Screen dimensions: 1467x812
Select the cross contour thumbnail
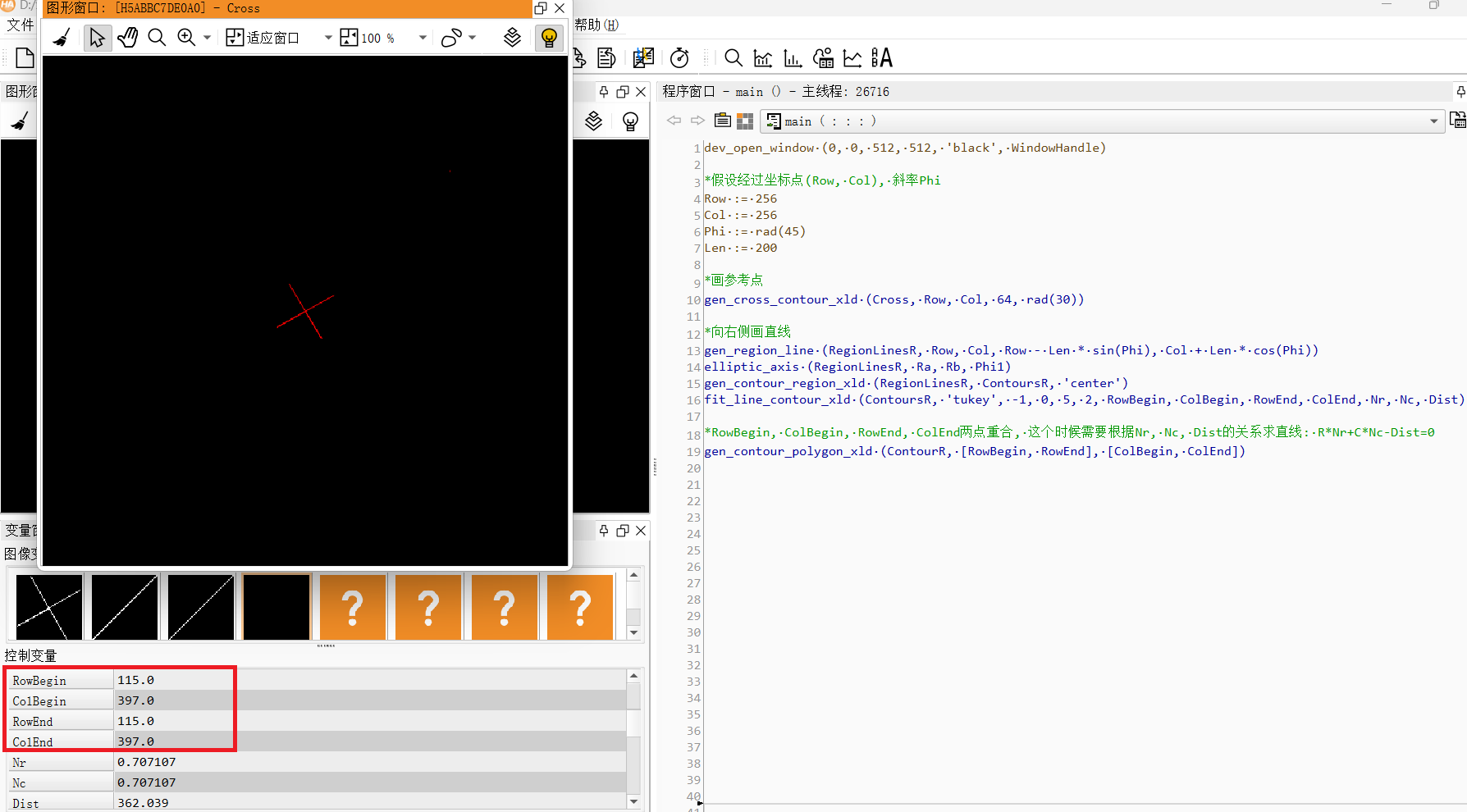(x=49, y=607)
